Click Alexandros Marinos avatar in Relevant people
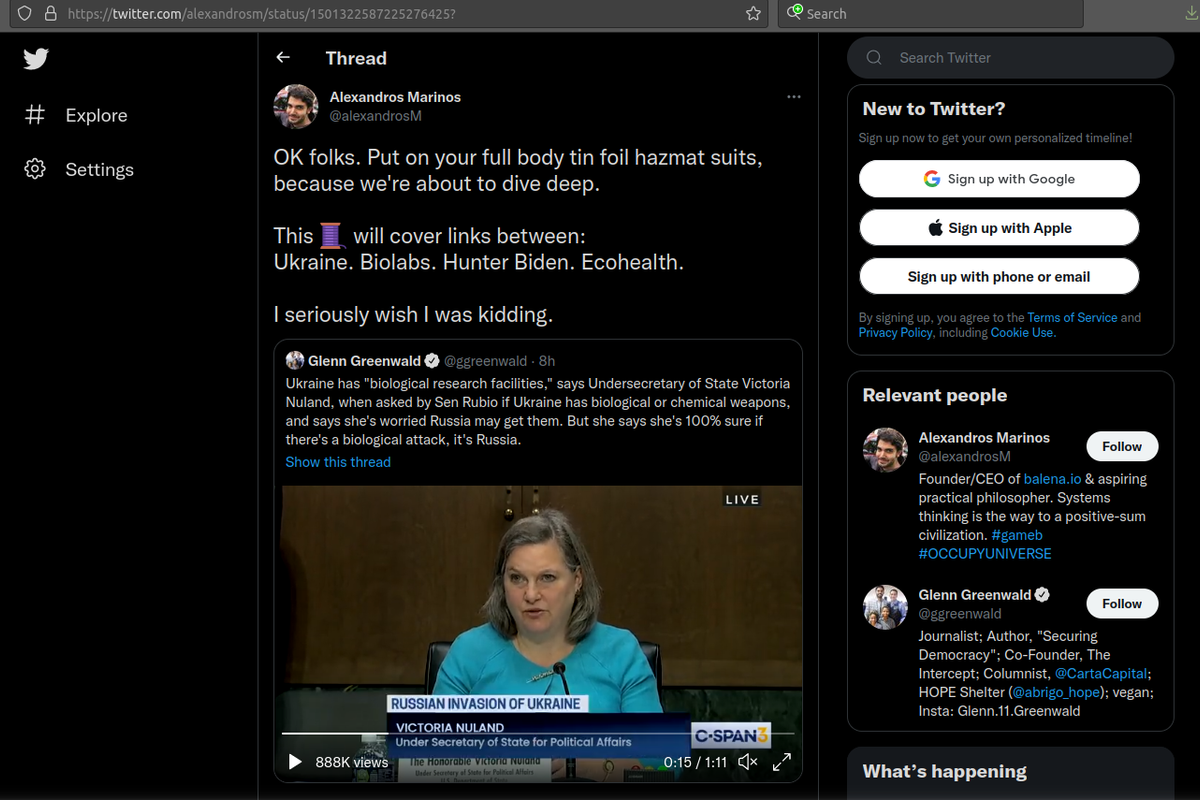The image size is (1200, 800). coord(885,450)
